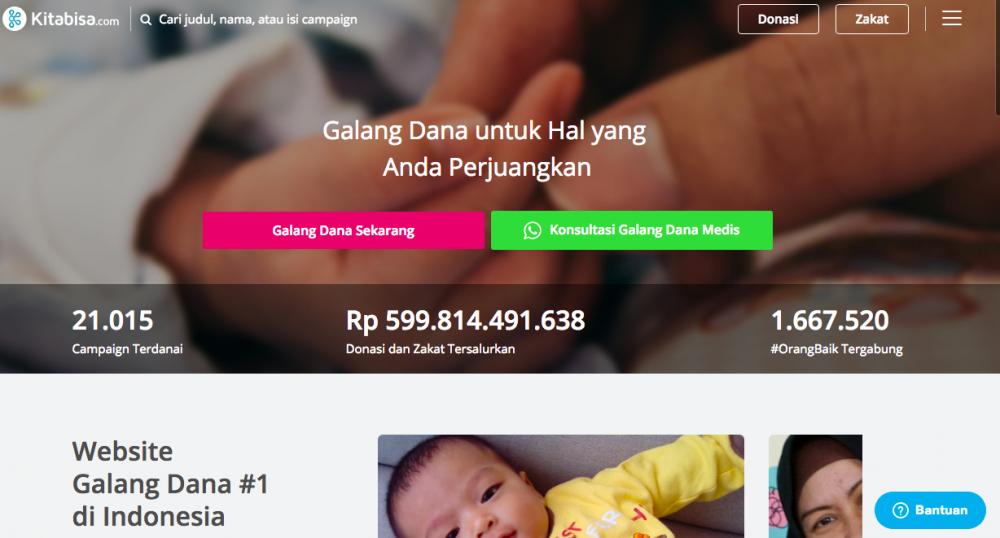Screen dimensions: 1000x538
Task: Select the baby campaign photo card
Action: tap(561, 486)
